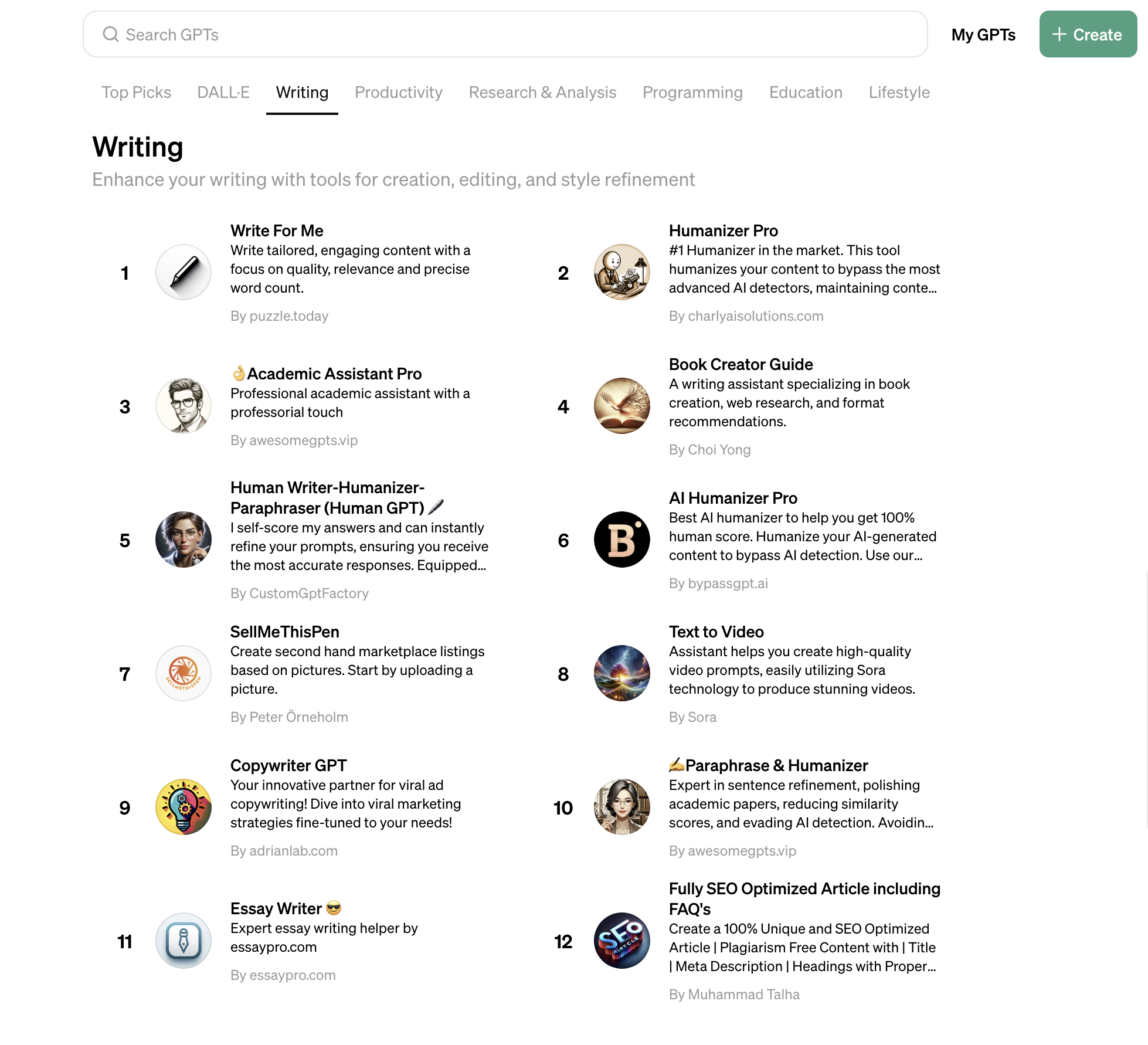Click rank number 12 beside SEO Article
Image resolution: width=1148 pixels, height=1045 pixels.
[563, 942]
